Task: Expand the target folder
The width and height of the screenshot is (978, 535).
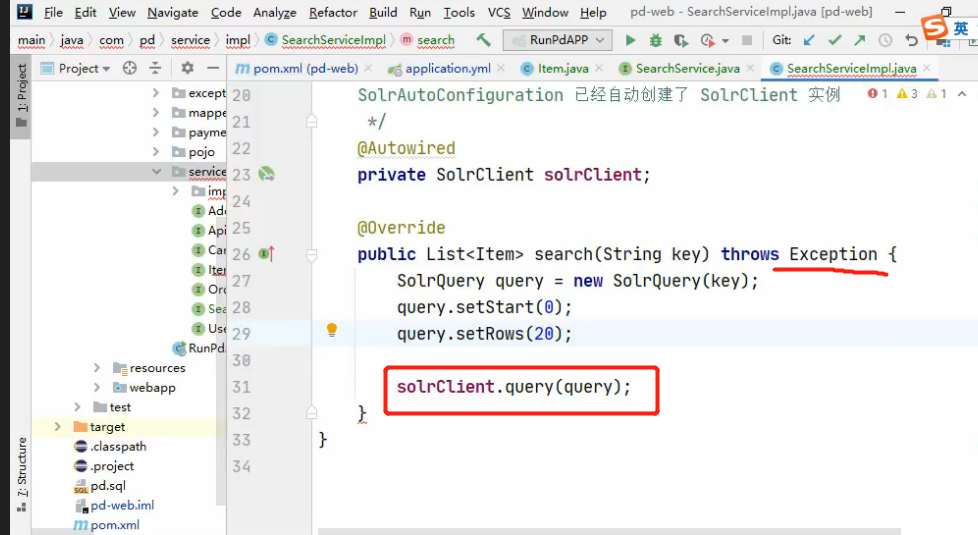Action: (x=57, y=427)
